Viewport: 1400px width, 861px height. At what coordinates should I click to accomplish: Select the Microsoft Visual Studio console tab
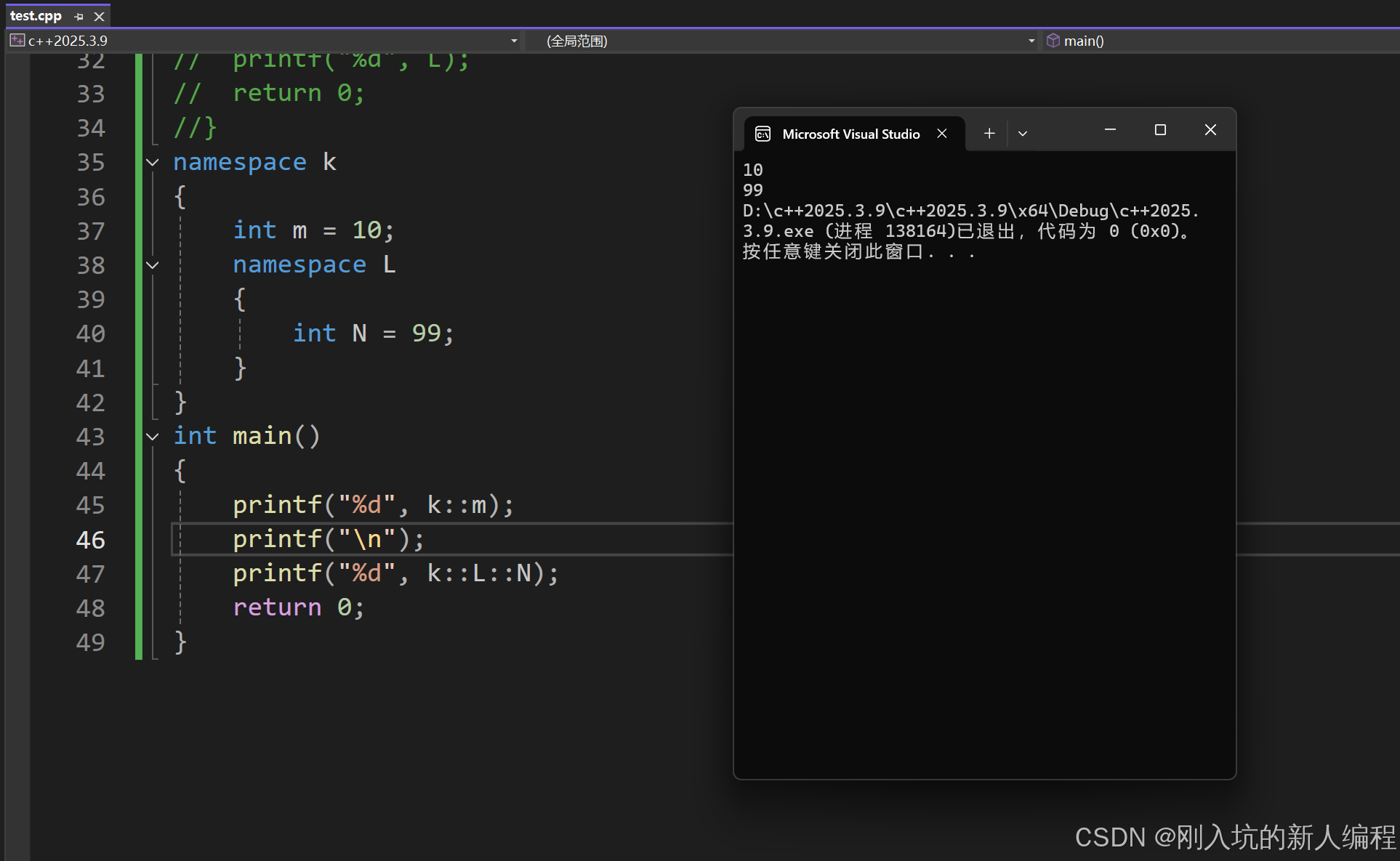[850, 134]
